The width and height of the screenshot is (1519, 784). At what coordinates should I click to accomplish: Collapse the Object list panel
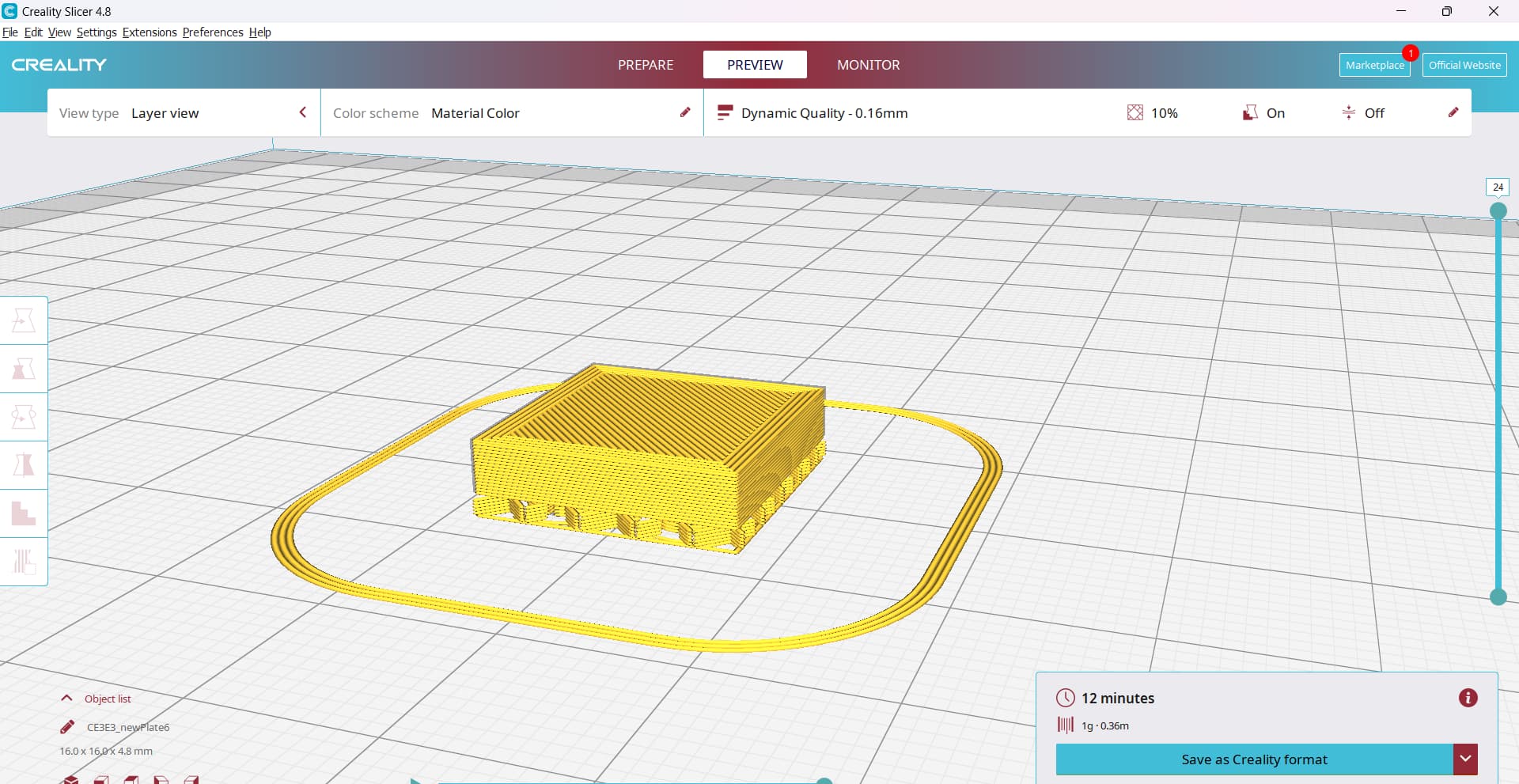pyautogui.click(x=67, y=698)
